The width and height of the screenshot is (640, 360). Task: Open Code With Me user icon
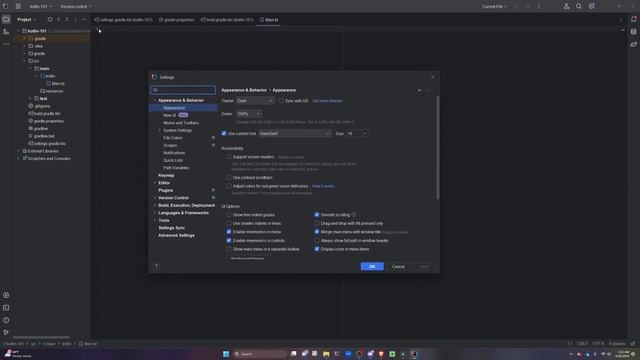(566, 6)
